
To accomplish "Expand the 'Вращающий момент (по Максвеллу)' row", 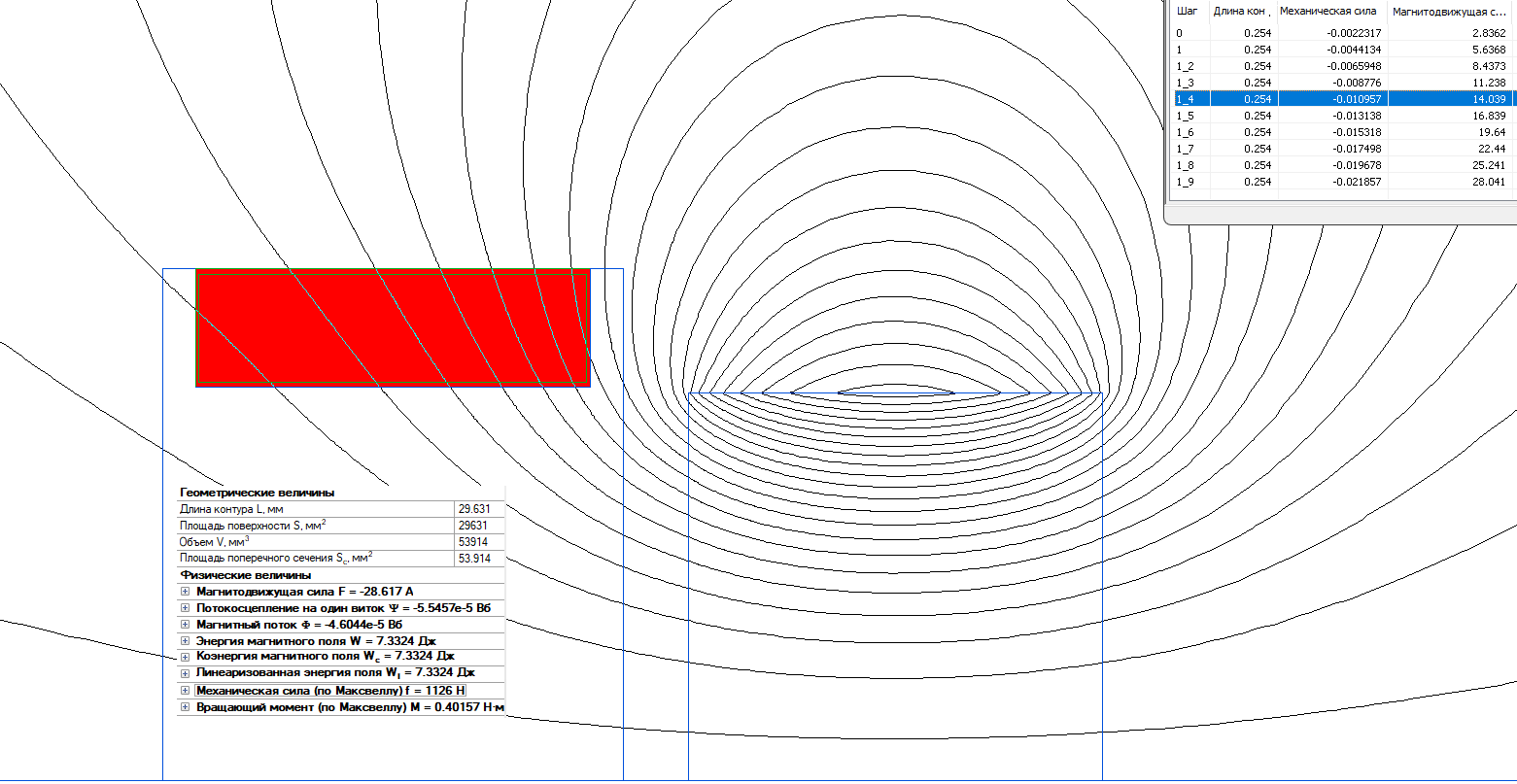I will pyautogui.click(x=185, y=707).
